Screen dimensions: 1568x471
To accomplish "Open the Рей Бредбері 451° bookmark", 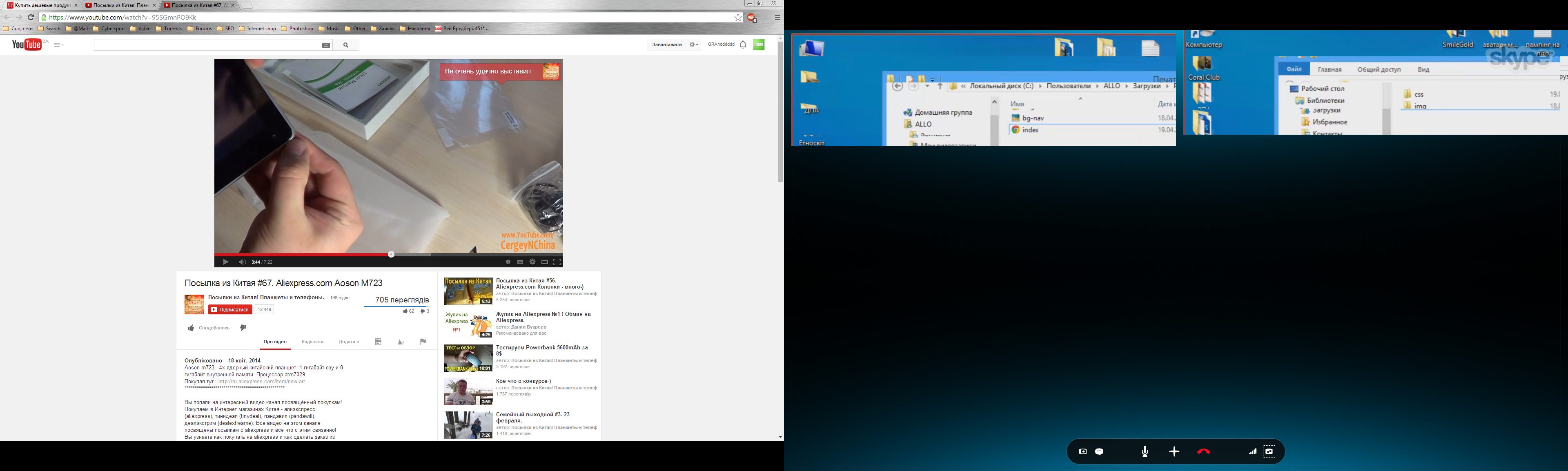I will click(462, 29).
